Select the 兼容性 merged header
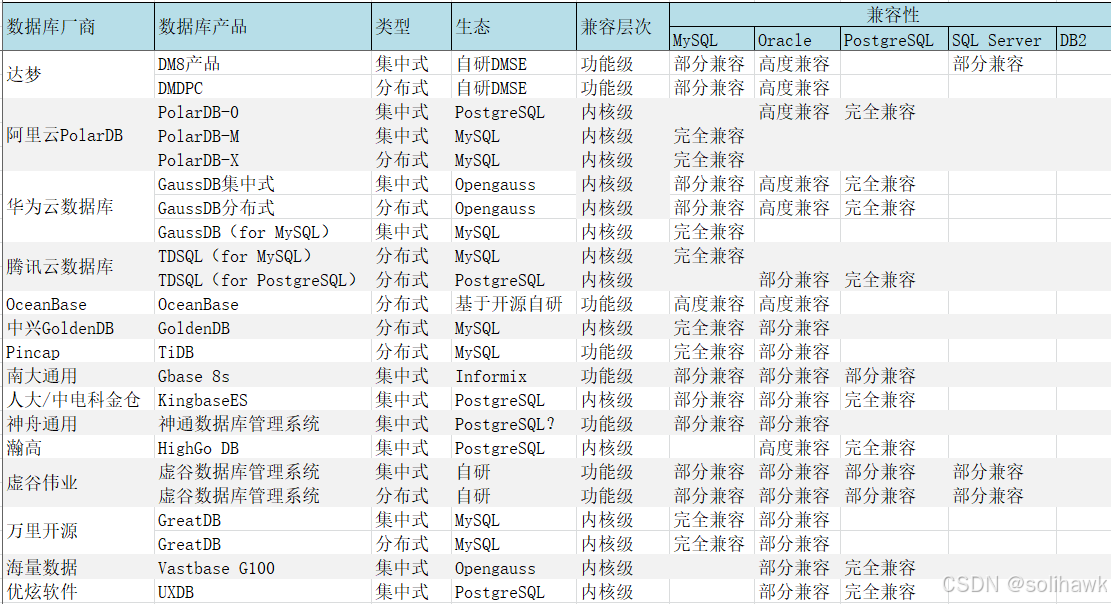Image resolution: width=1111 pixels, height=604 pixels. [891, 15]
